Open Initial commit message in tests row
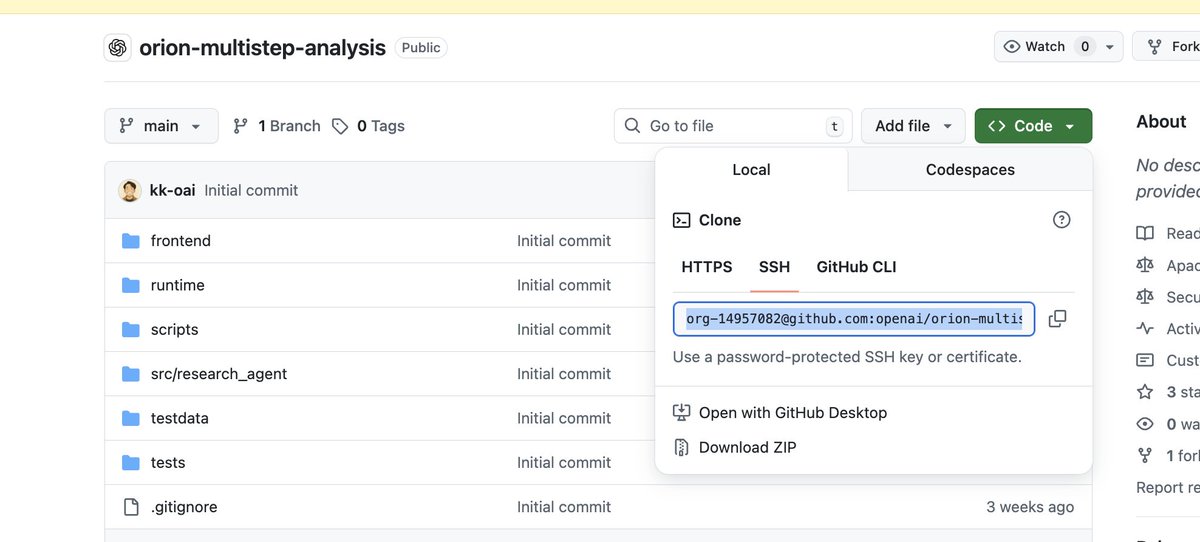The image size is (1200, 542). (564, 462)
